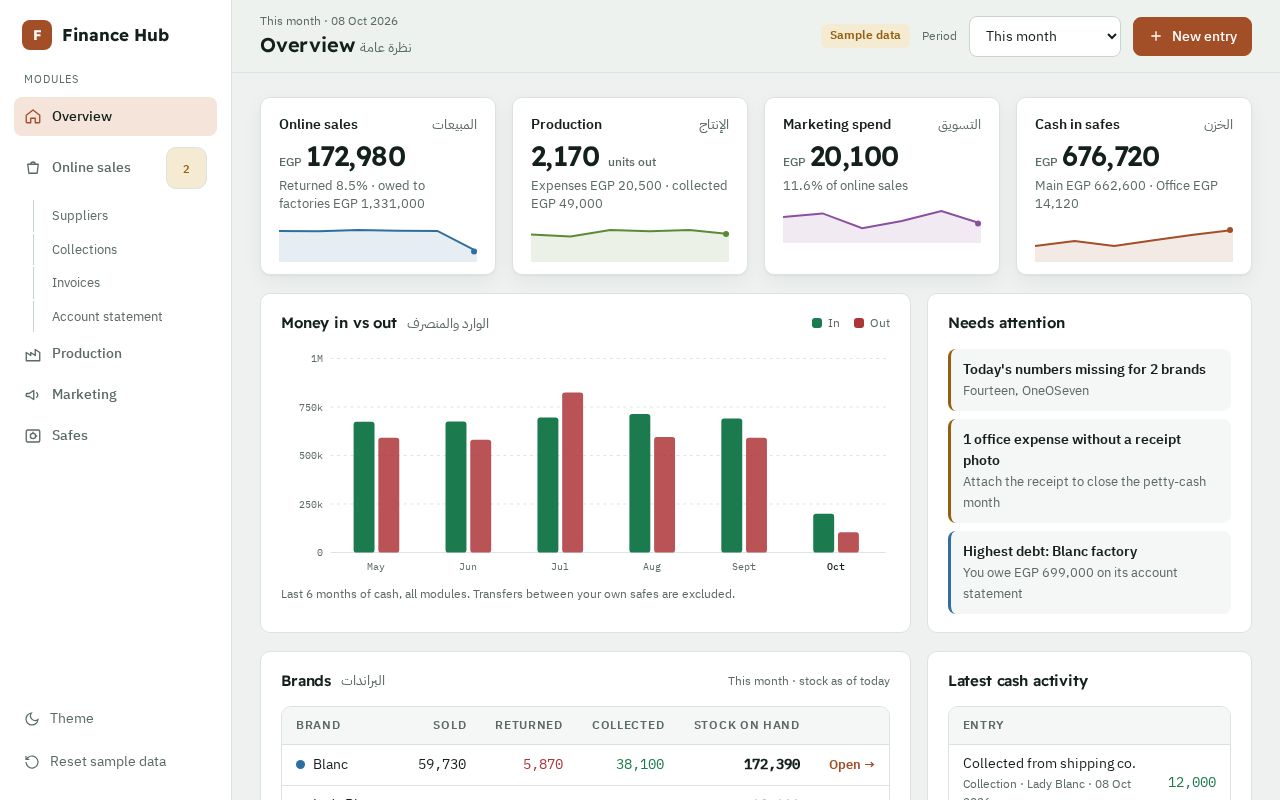
Task: Open the Highest debt Blanc factory alert
Action: [1089, 572]
